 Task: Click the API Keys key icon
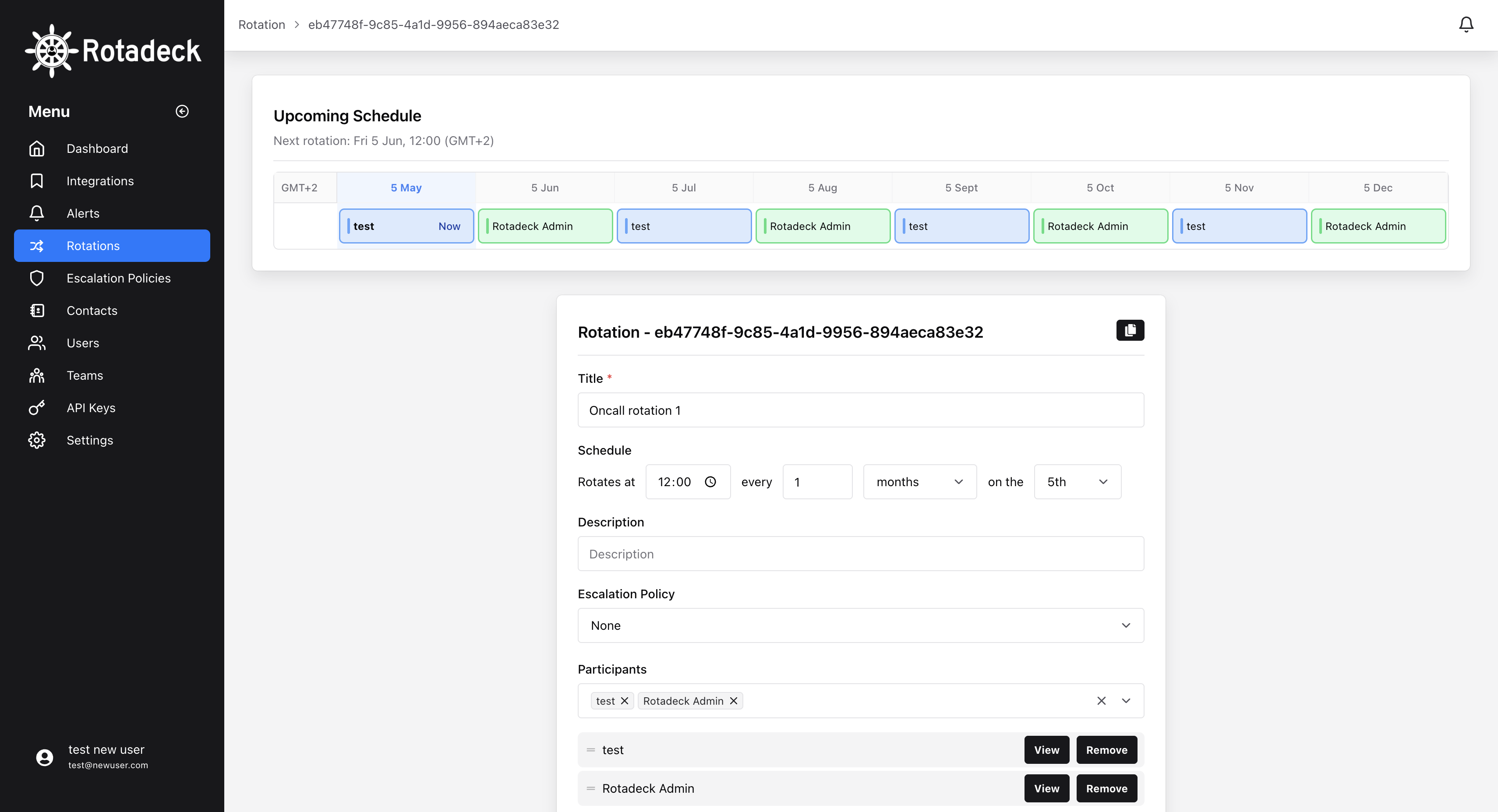point(37,408)
